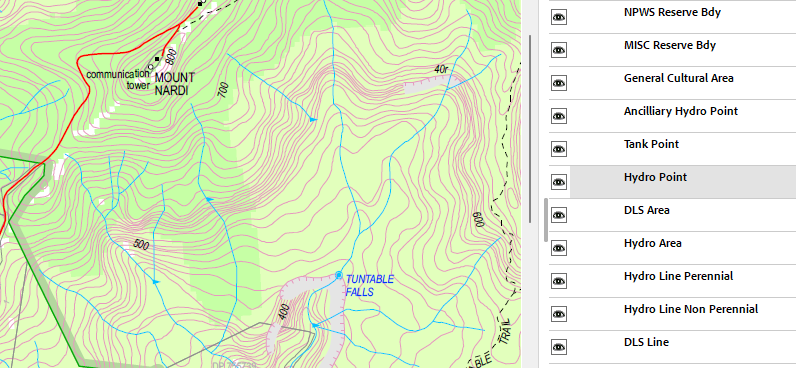Click the map pane vertical scrollbar

point(530,128)
